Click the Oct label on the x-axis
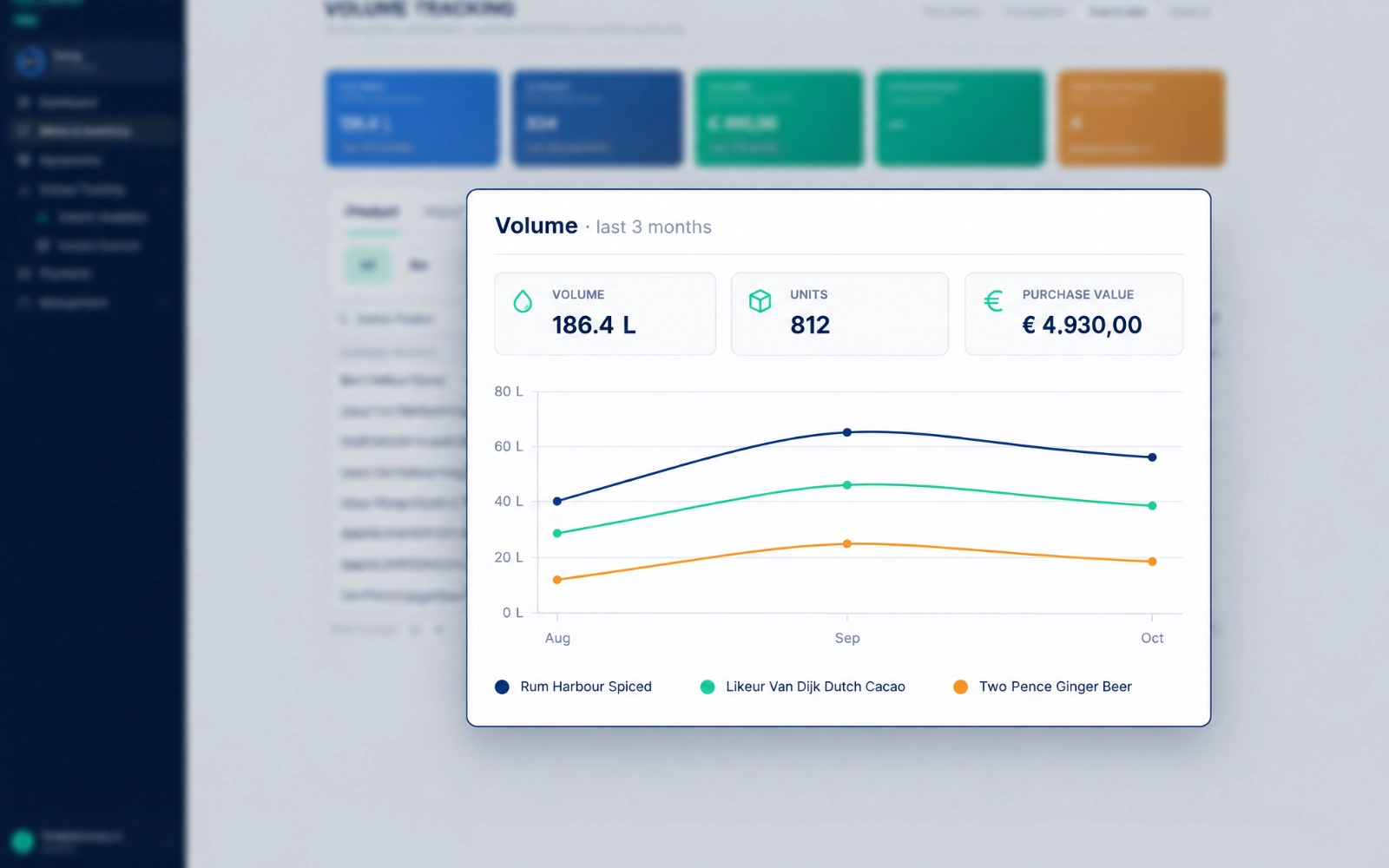1389x868 pixels. coord(1152,638)
